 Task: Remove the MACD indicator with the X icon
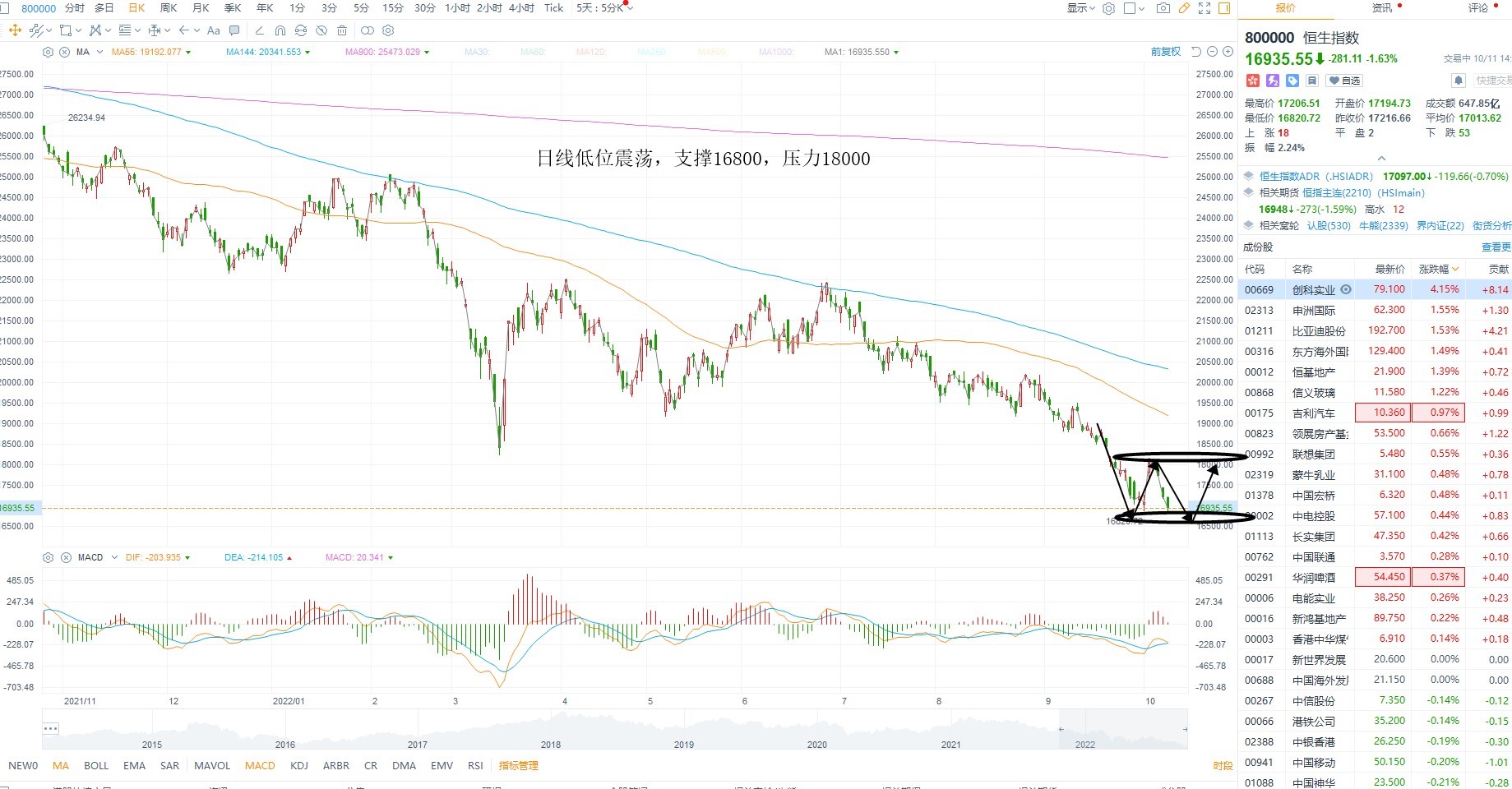pos(66,557)
